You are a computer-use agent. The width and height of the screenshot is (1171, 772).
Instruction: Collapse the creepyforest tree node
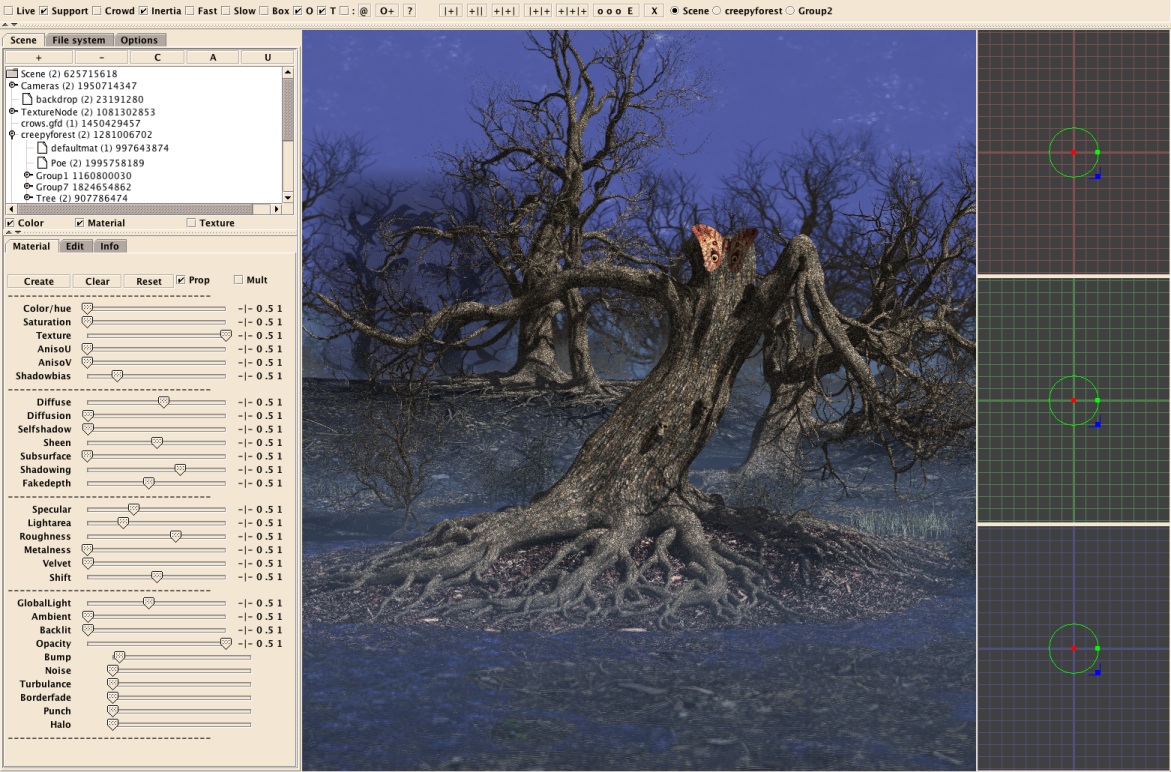point(12,135)
